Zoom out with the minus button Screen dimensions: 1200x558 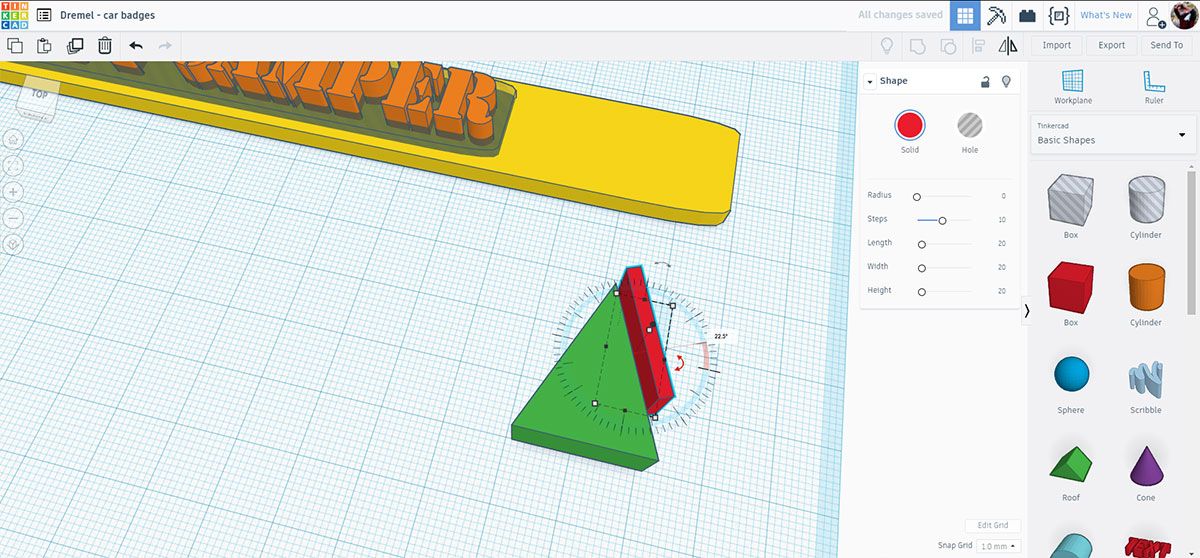click(14, 217)
